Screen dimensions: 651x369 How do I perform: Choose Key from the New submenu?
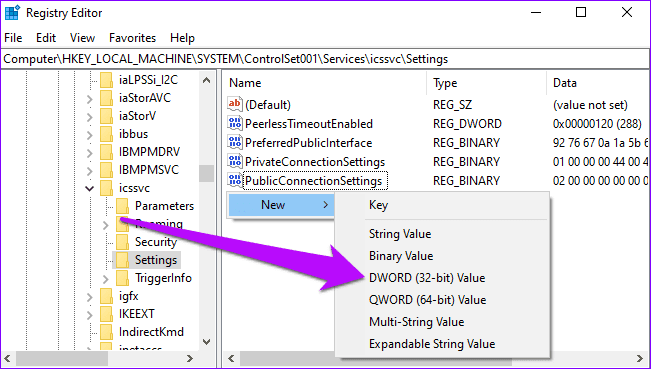point(378,205)
